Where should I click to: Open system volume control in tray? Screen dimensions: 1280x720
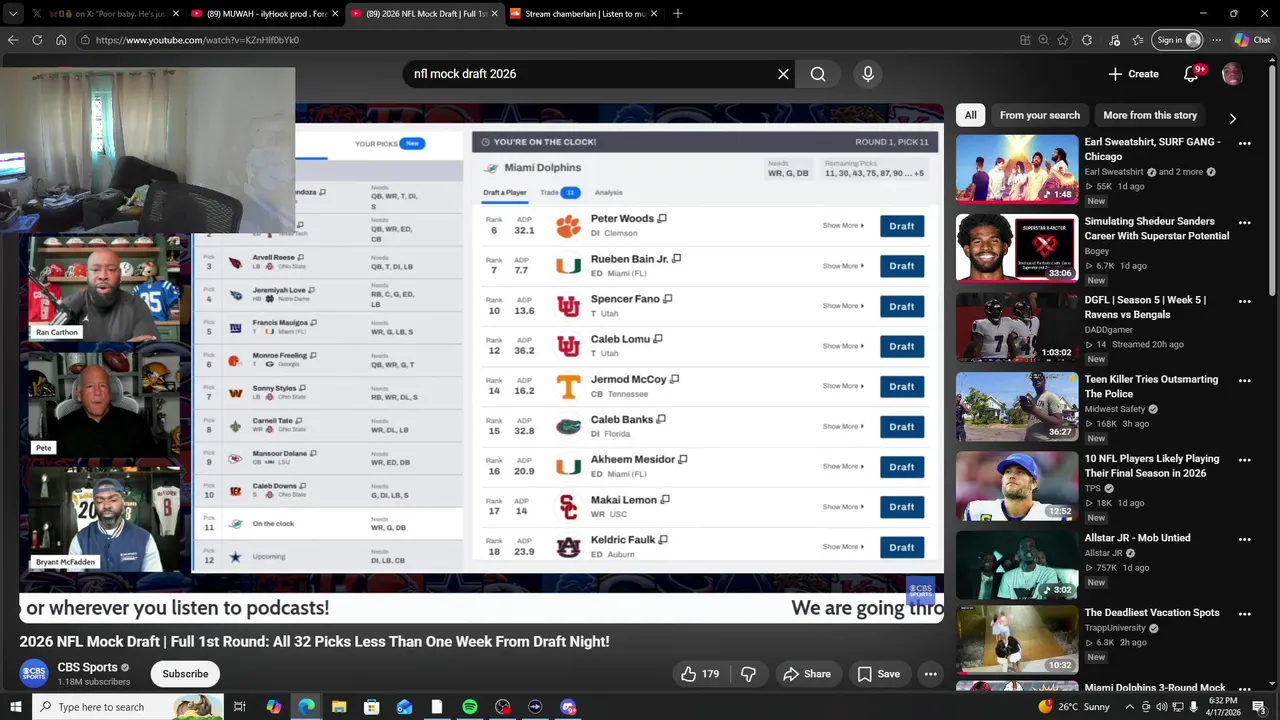tap(1162, 707)
